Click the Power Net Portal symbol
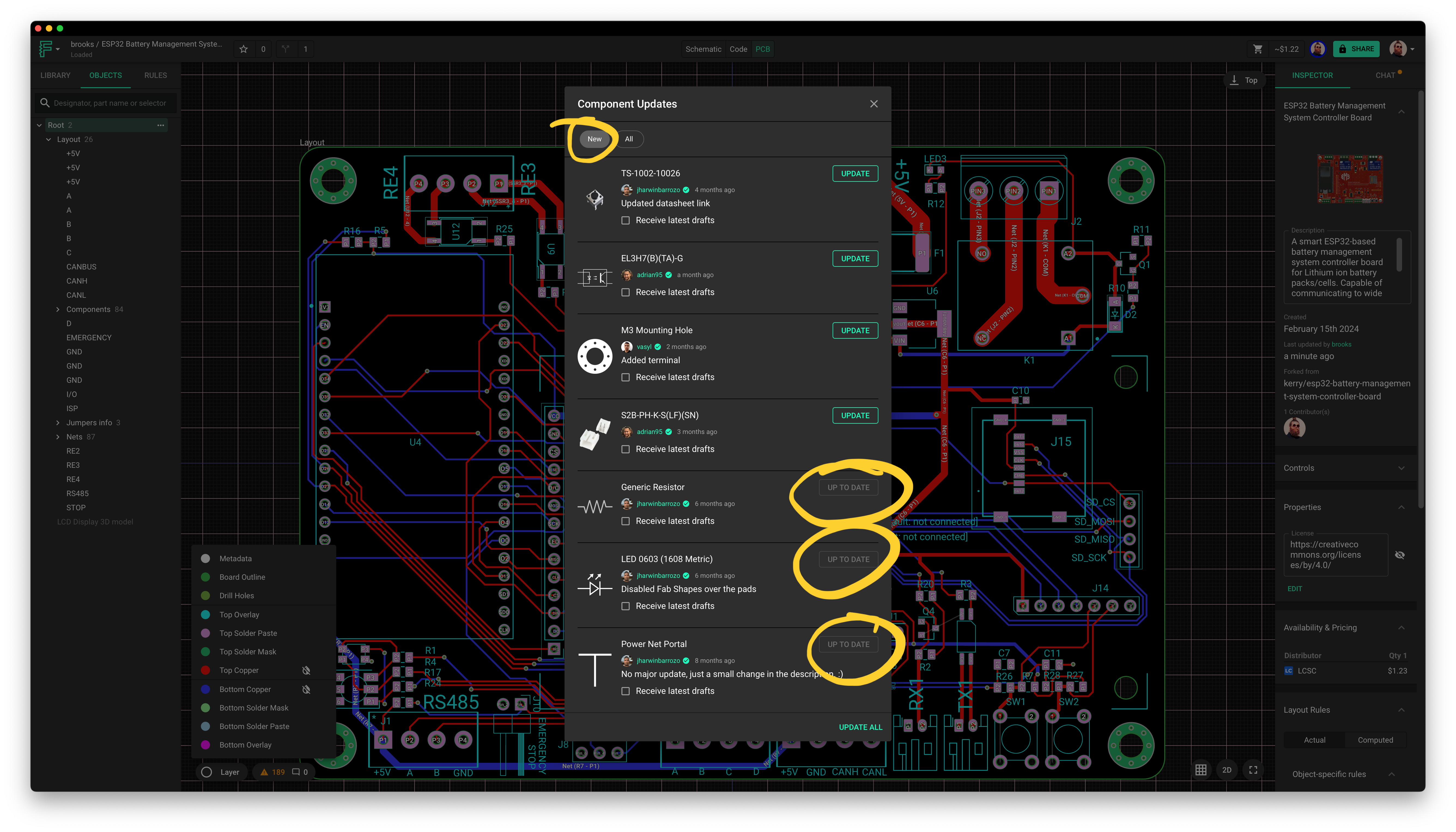 coord(595,669)
